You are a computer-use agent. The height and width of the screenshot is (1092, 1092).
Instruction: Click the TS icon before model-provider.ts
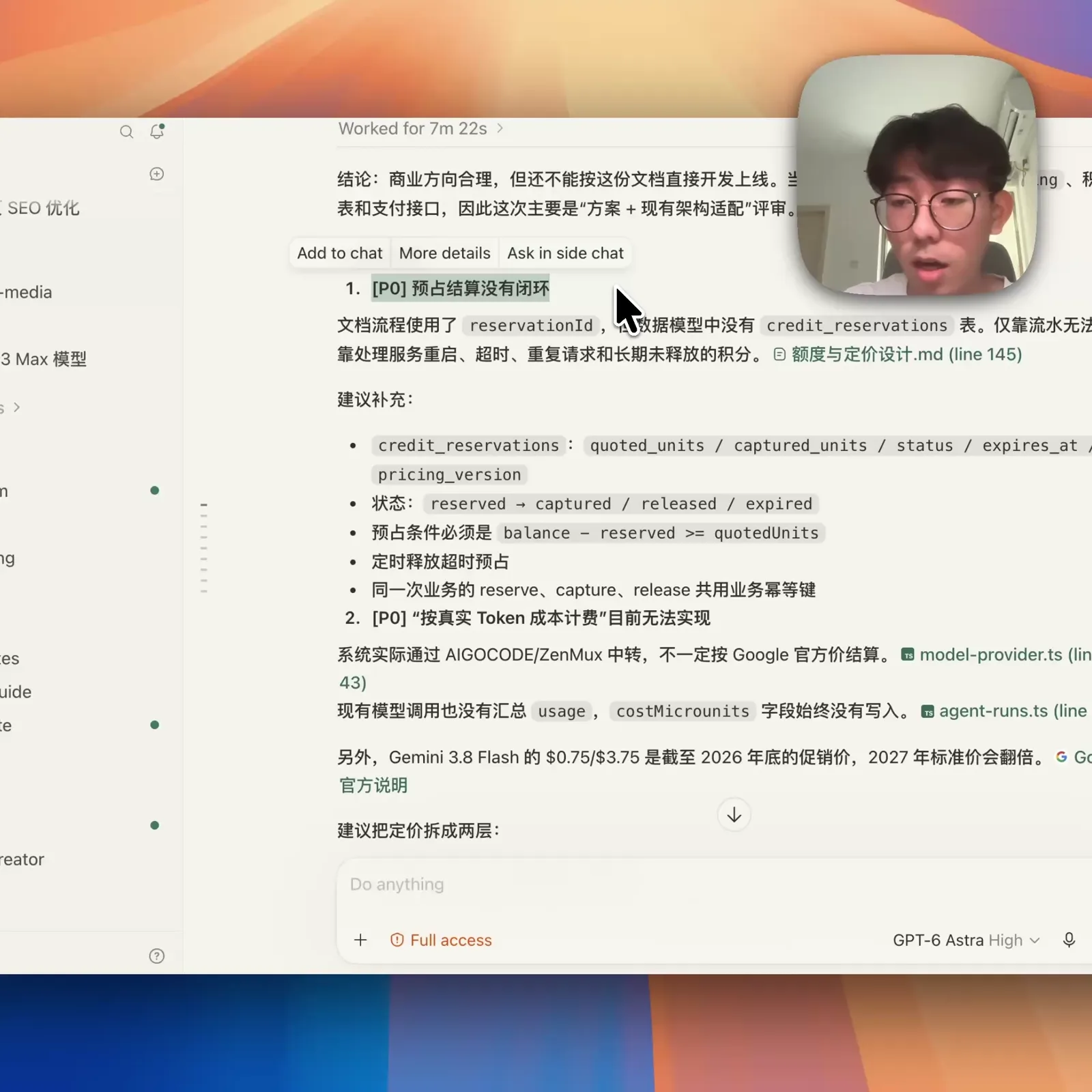coord(908,655)
